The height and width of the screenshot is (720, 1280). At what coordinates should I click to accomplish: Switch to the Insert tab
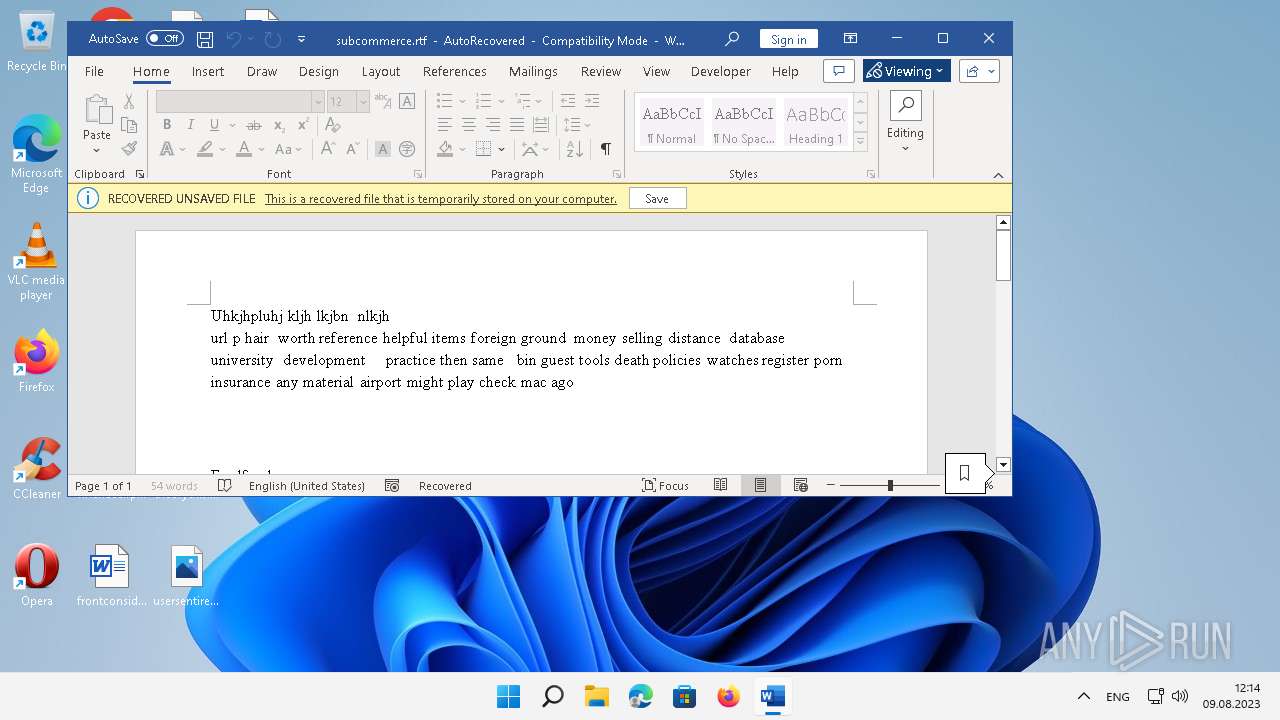coord(208,71)
